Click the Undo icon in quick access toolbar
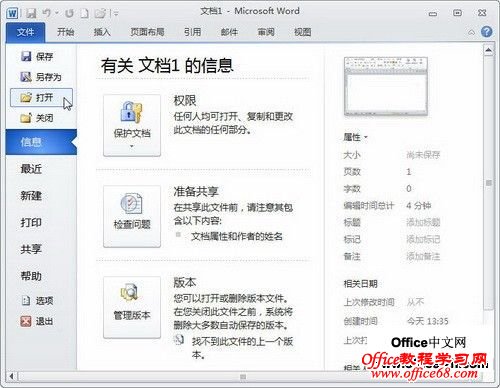This screenshot has height=388, width=500. click(47, 13)
